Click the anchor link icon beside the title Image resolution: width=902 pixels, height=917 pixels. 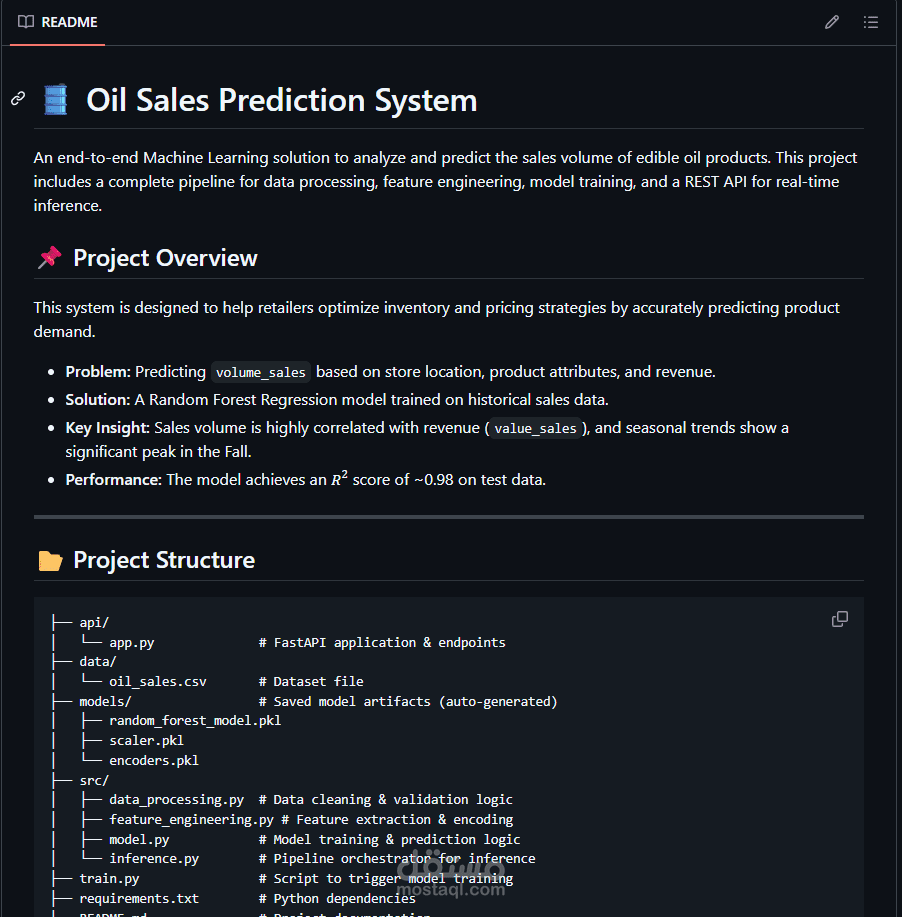pos(18,98)
